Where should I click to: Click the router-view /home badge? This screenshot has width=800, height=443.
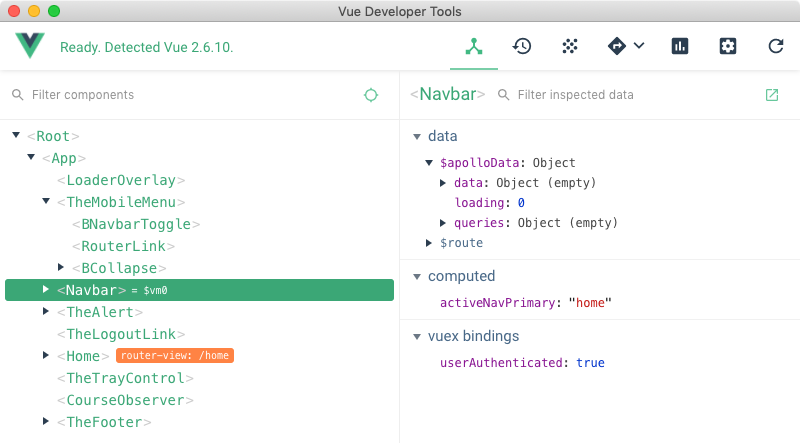[x=175, y=355]
